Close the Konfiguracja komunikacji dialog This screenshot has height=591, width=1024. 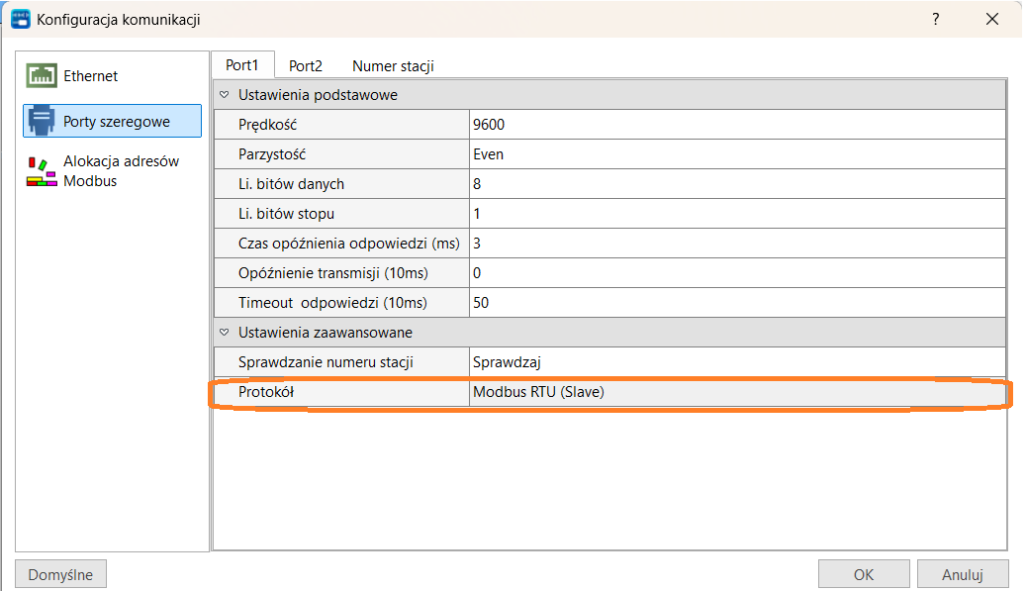click(992, 20)
